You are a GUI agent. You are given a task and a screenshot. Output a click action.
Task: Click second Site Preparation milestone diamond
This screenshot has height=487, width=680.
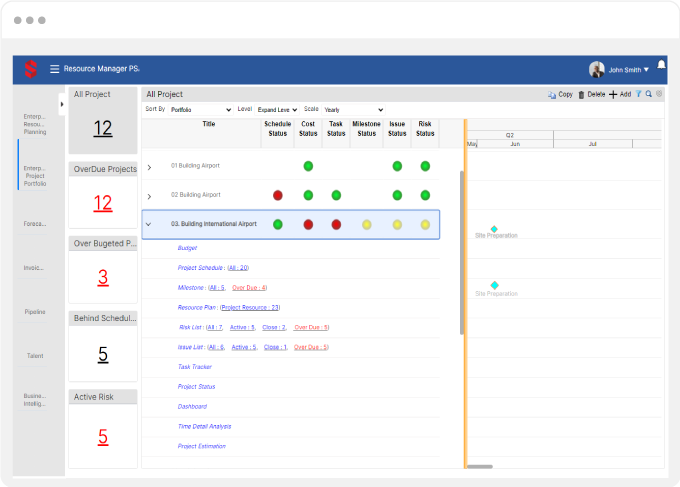(494, 285)
